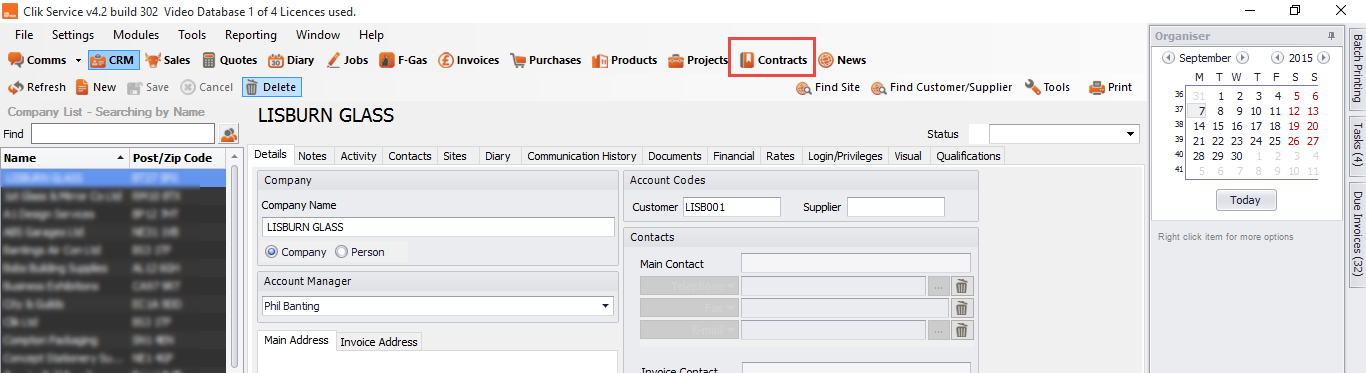This screenshot has height=373, width=1366.
Task: Open the Diary module in the toolbar
Action: coord(292,60)
